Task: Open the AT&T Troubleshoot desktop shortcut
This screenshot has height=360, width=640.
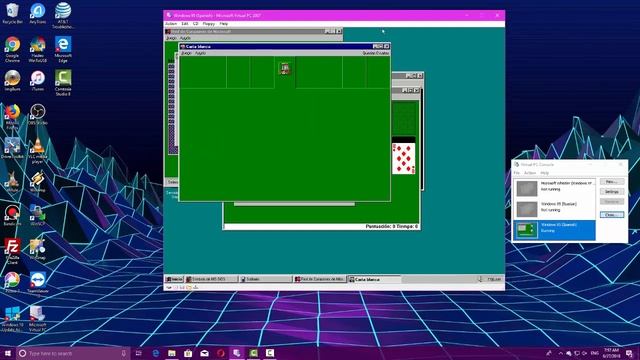Action: [63, 16]
